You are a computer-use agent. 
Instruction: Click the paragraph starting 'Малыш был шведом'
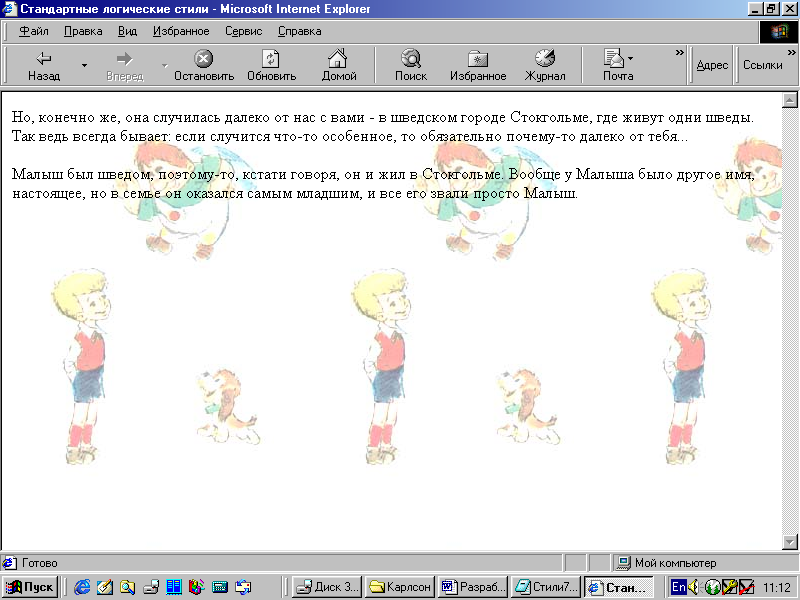pos(383,184)
